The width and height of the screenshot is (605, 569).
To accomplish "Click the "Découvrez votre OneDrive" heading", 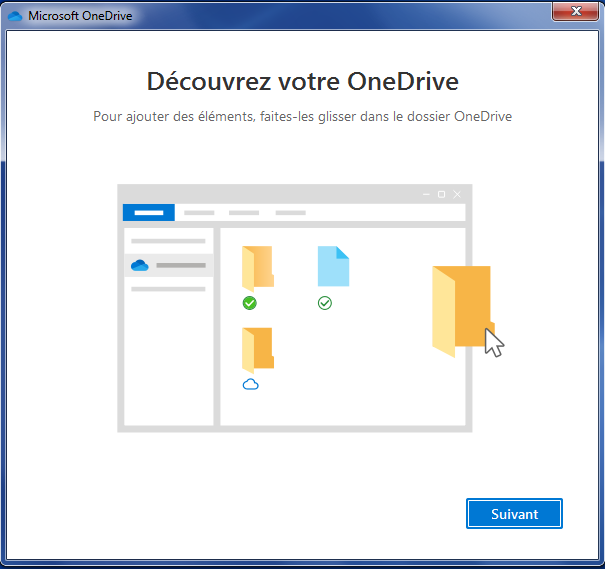I will [x=302, y=81].
